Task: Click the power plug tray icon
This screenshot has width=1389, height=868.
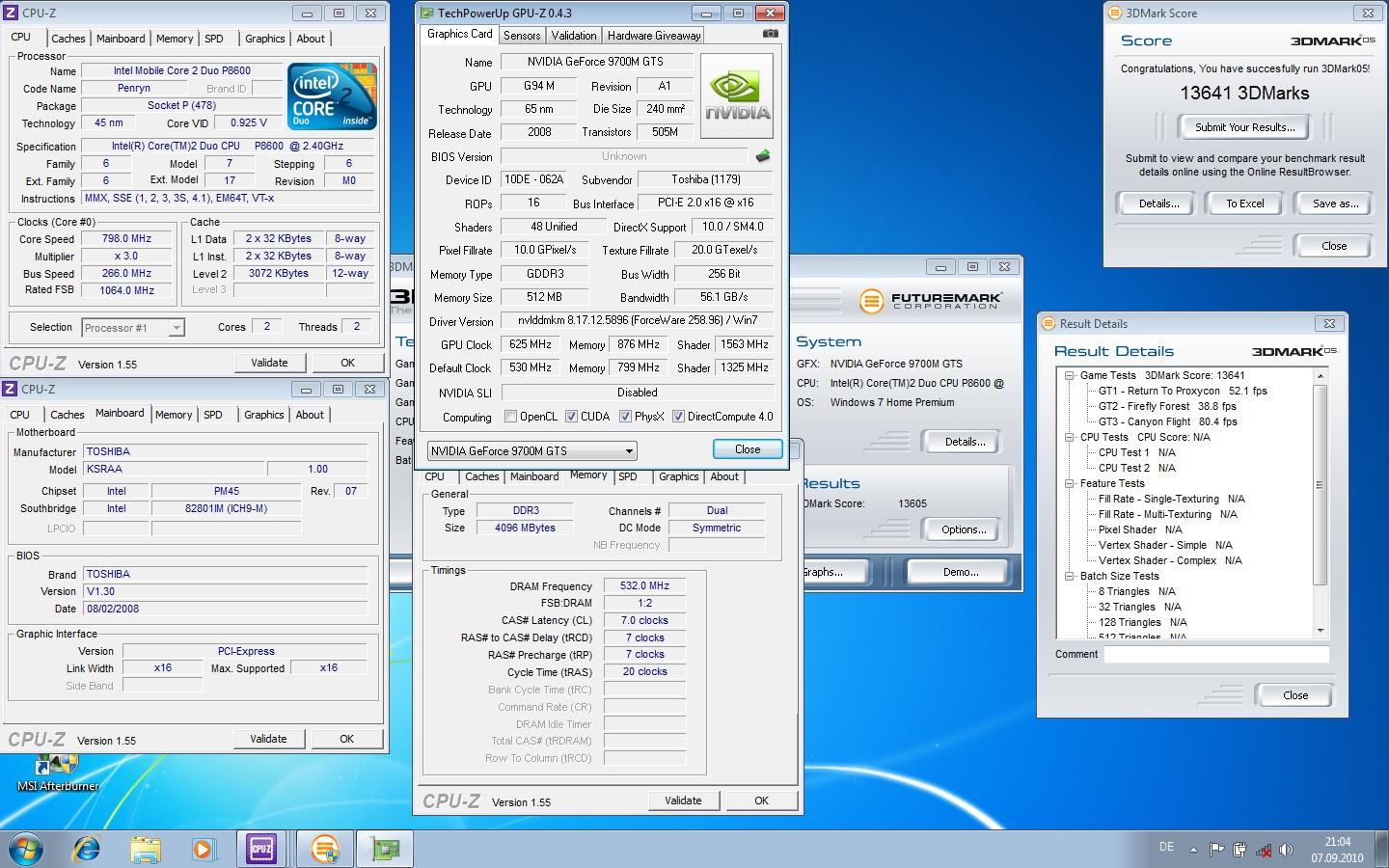Action: coord(1240,850)
